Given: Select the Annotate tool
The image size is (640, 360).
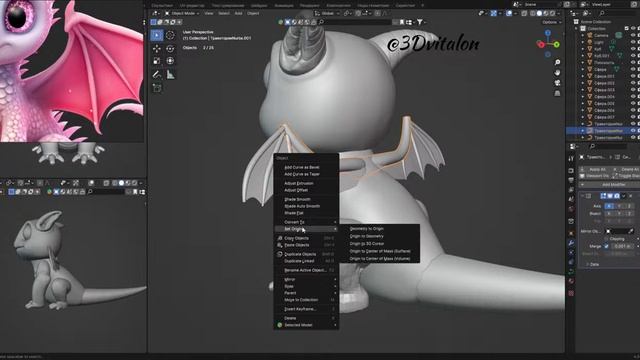Looking at the screenshot, I should coord(157,75).
